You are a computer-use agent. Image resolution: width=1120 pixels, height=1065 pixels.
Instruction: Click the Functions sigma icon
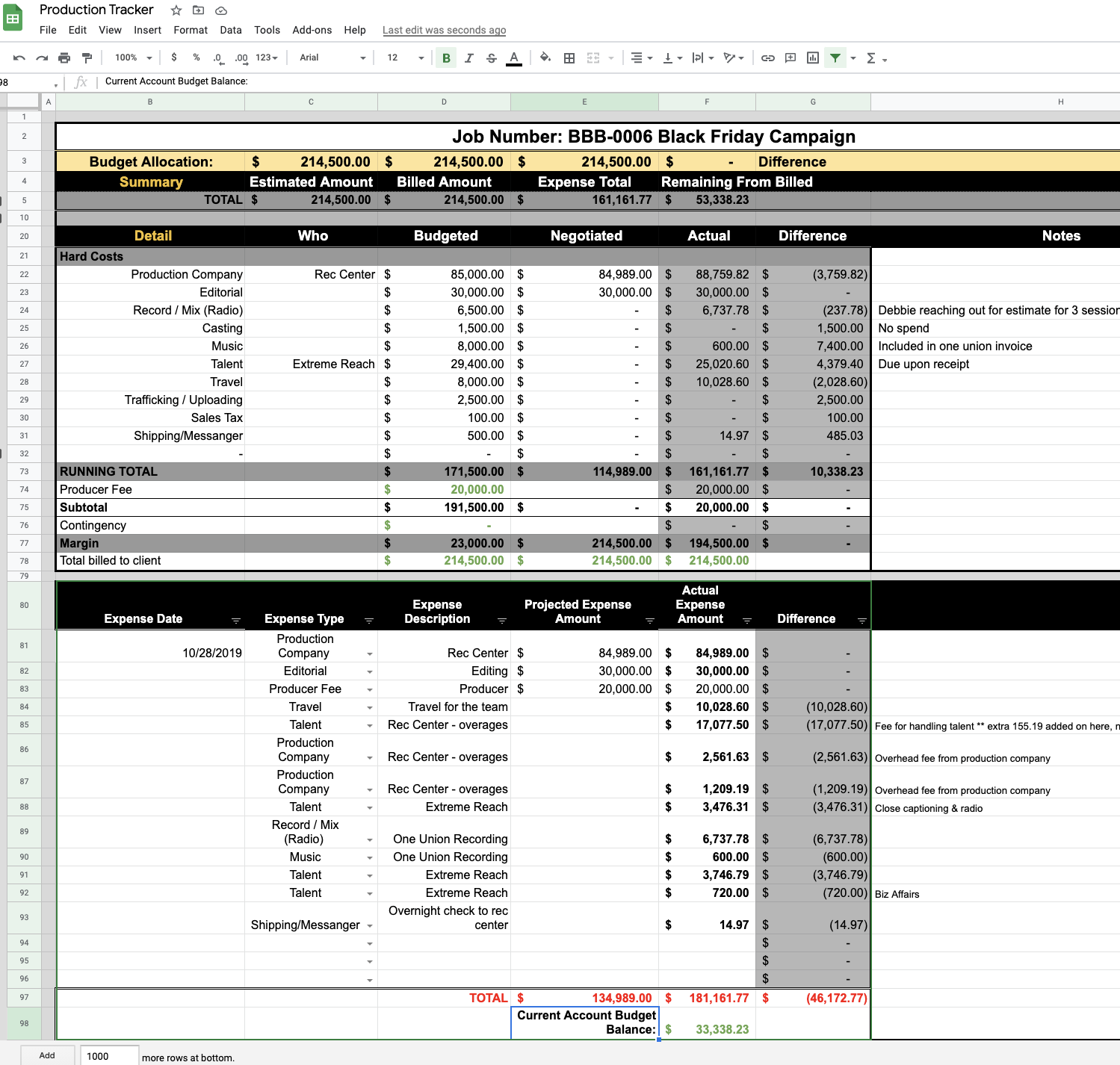870,58
